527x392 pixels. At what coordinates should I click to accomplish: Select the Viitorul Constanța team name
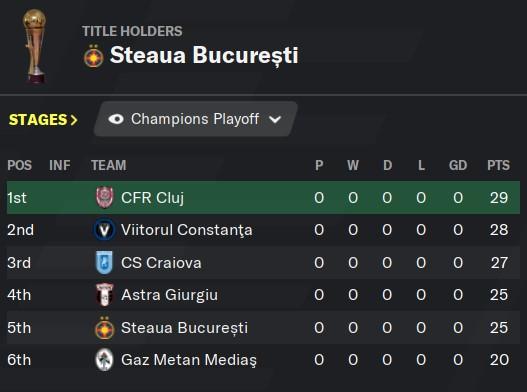coord(187,230)
